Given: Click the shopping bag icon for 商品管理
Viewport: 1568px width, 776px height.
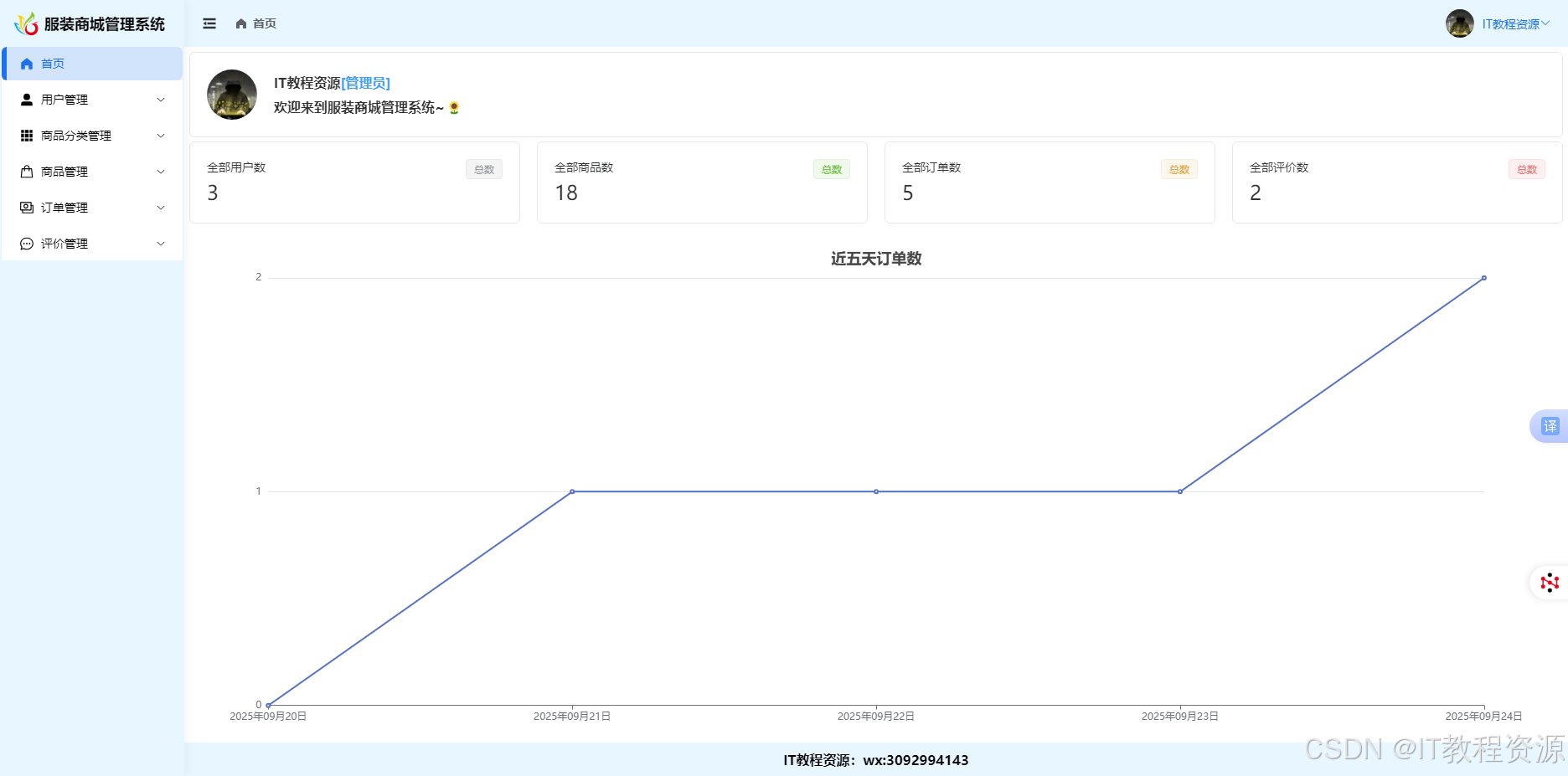Looking at the screenshot, I should click(x=27, y=172).
